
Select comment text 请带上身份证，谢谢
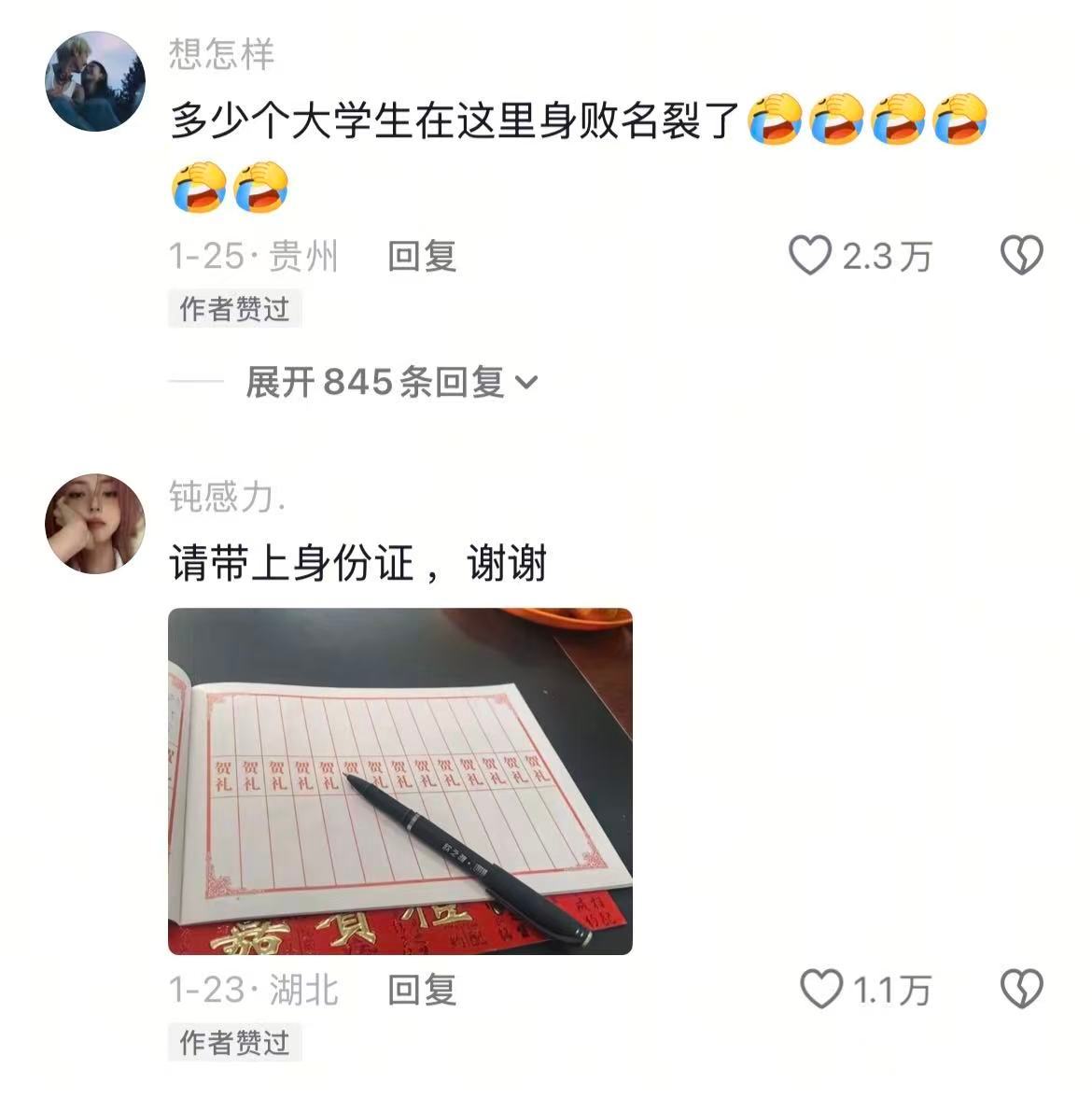[x=357, y=563]
